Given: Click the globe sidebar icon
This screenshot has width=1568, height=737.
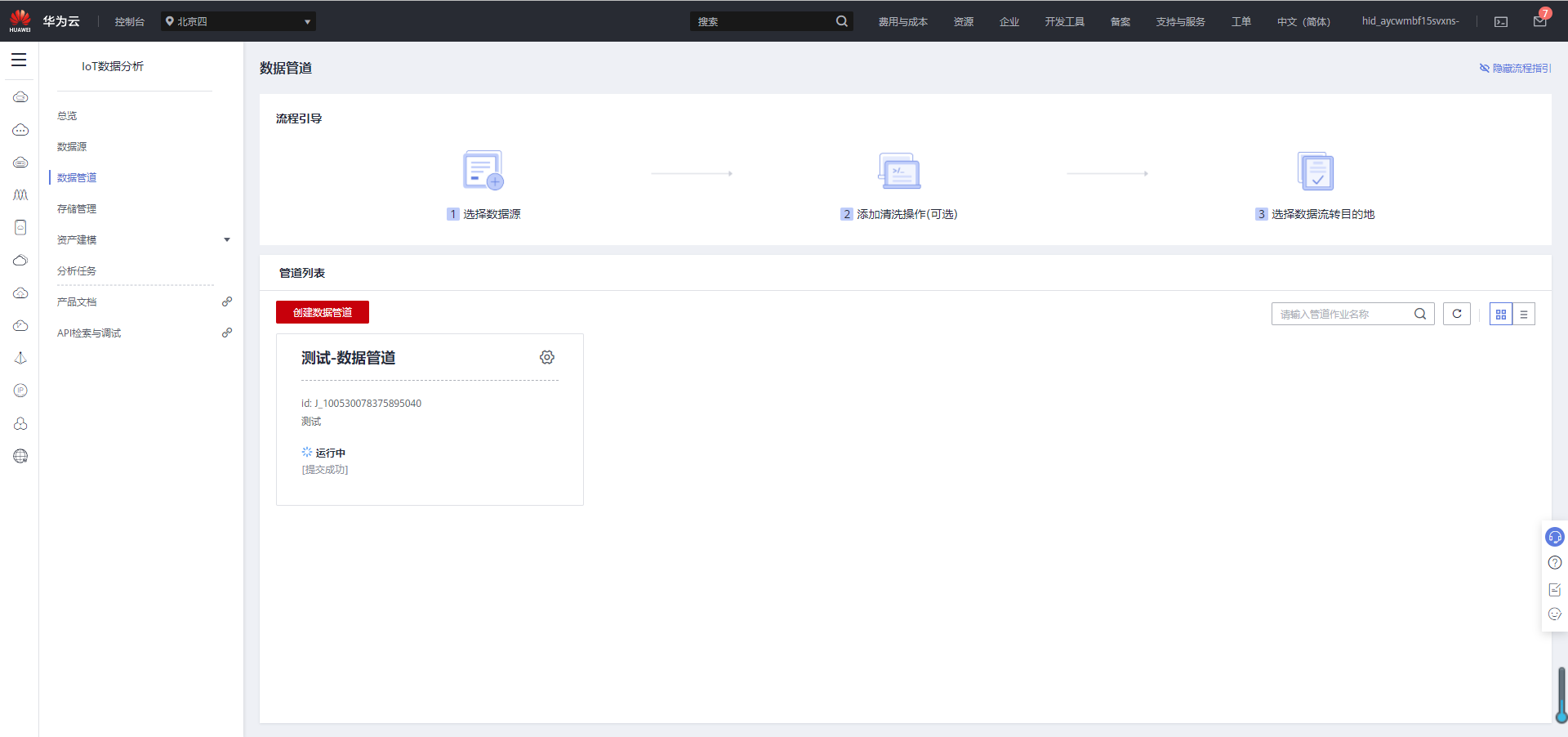Looking at the screenshot, I should pos(20,456).
